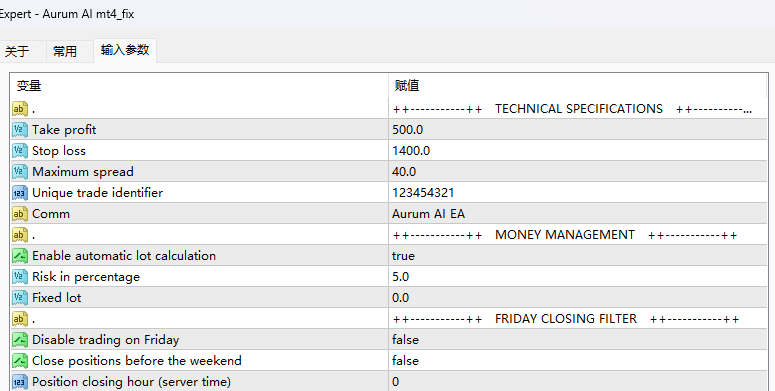This screenshot has height=391, width=775.
Task: Select the Position closing hour value 0
Action: (395, 382)
